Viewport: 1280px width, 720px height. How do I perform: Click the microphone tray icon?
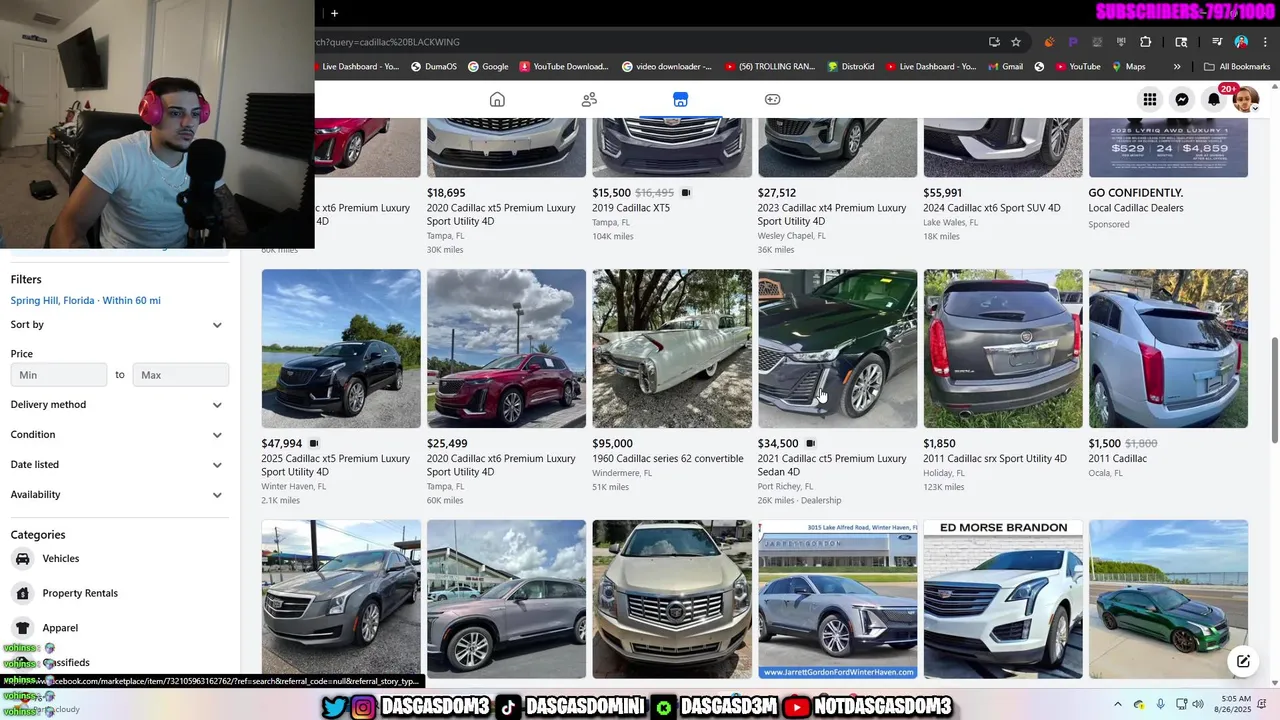point(1160,704)
